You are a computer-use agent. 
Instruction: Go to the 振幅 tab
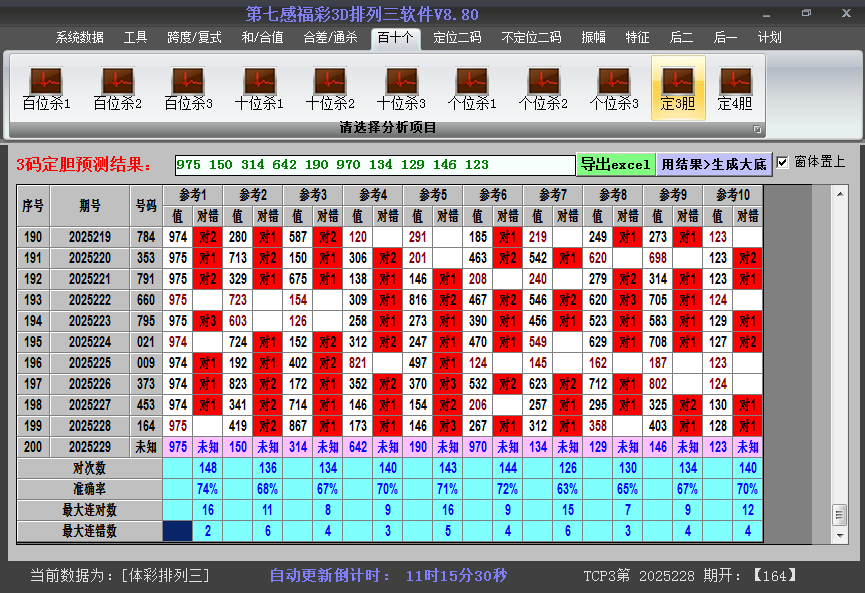pos(594,38)
